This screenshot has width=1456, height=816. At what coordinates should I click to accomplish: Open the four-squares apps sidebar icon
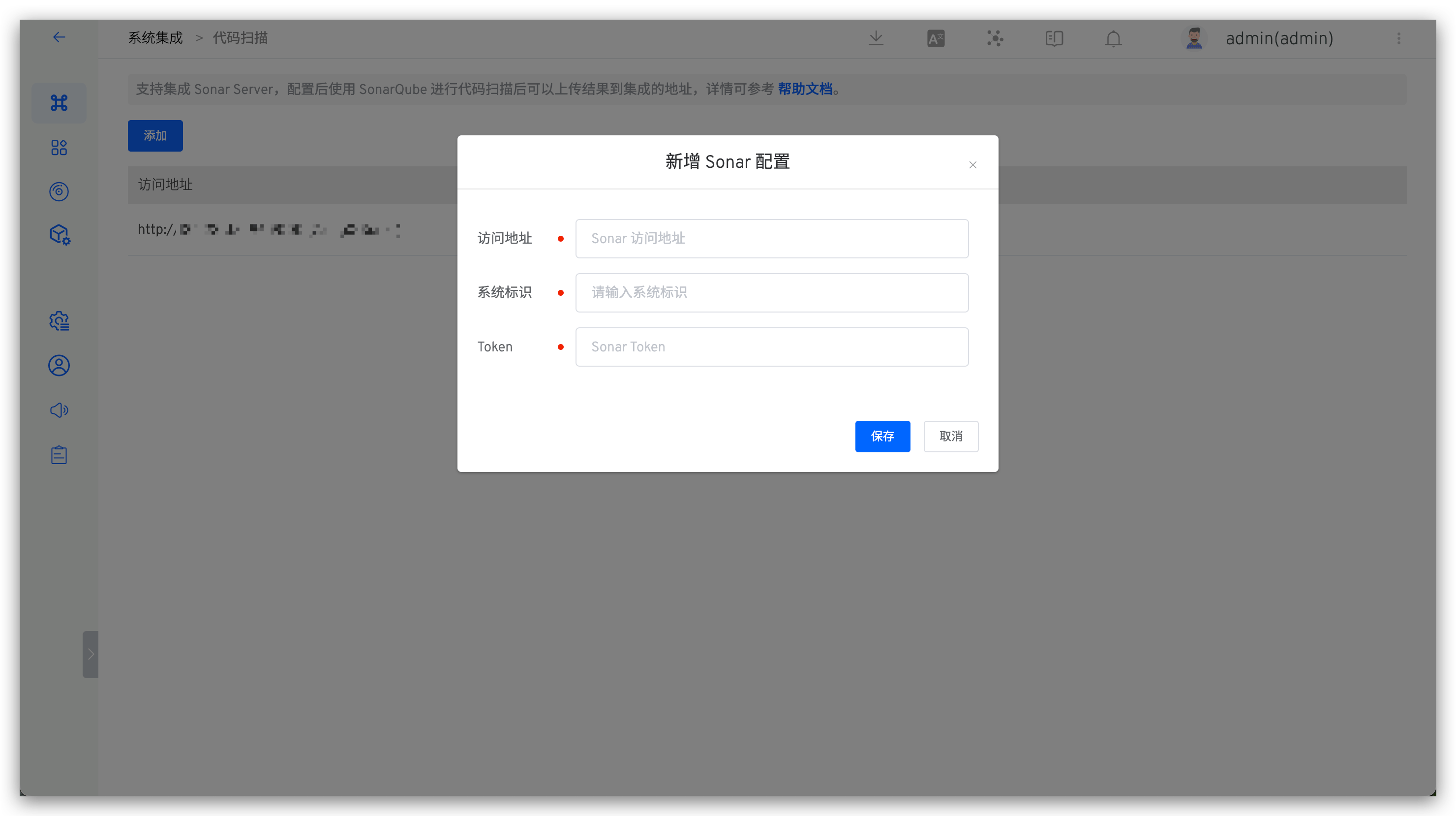[59, 148]
